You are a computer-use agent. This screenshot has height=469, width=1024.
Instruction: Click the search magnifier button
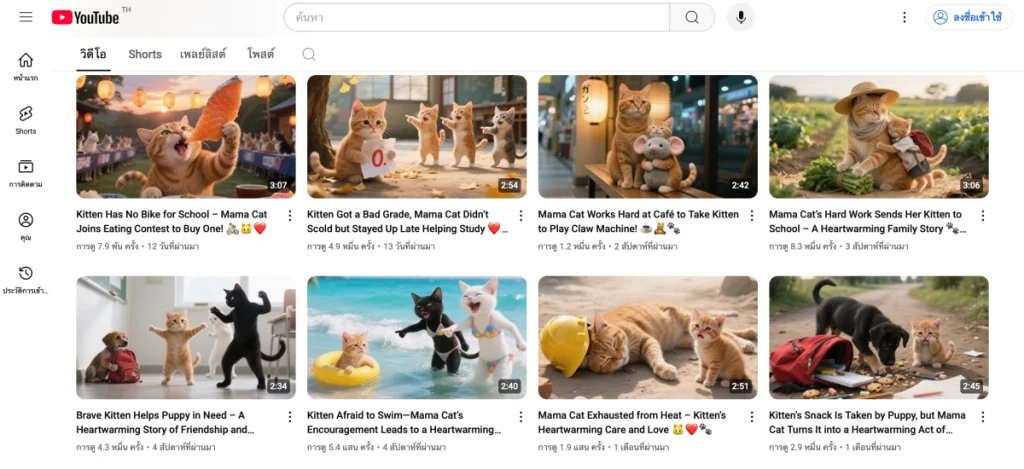click(x=692, y=17)
